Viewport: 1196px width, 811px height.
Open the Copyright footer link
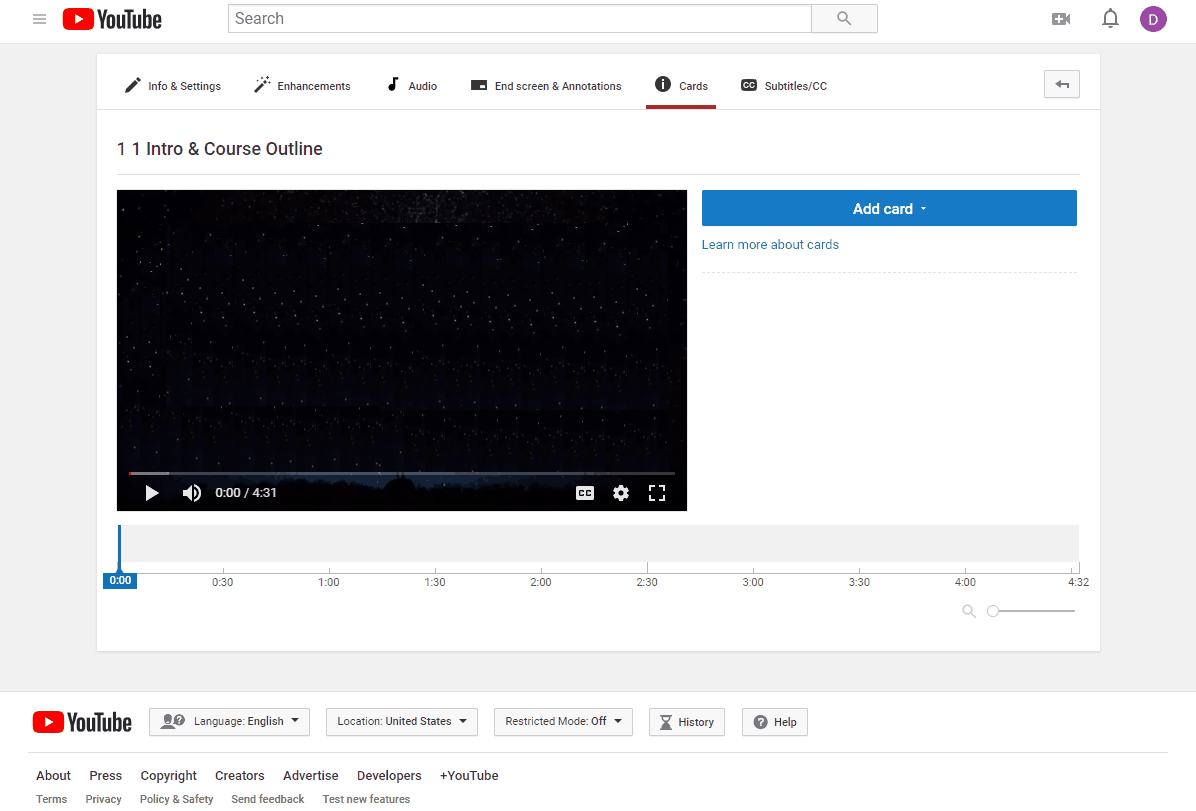169,775
